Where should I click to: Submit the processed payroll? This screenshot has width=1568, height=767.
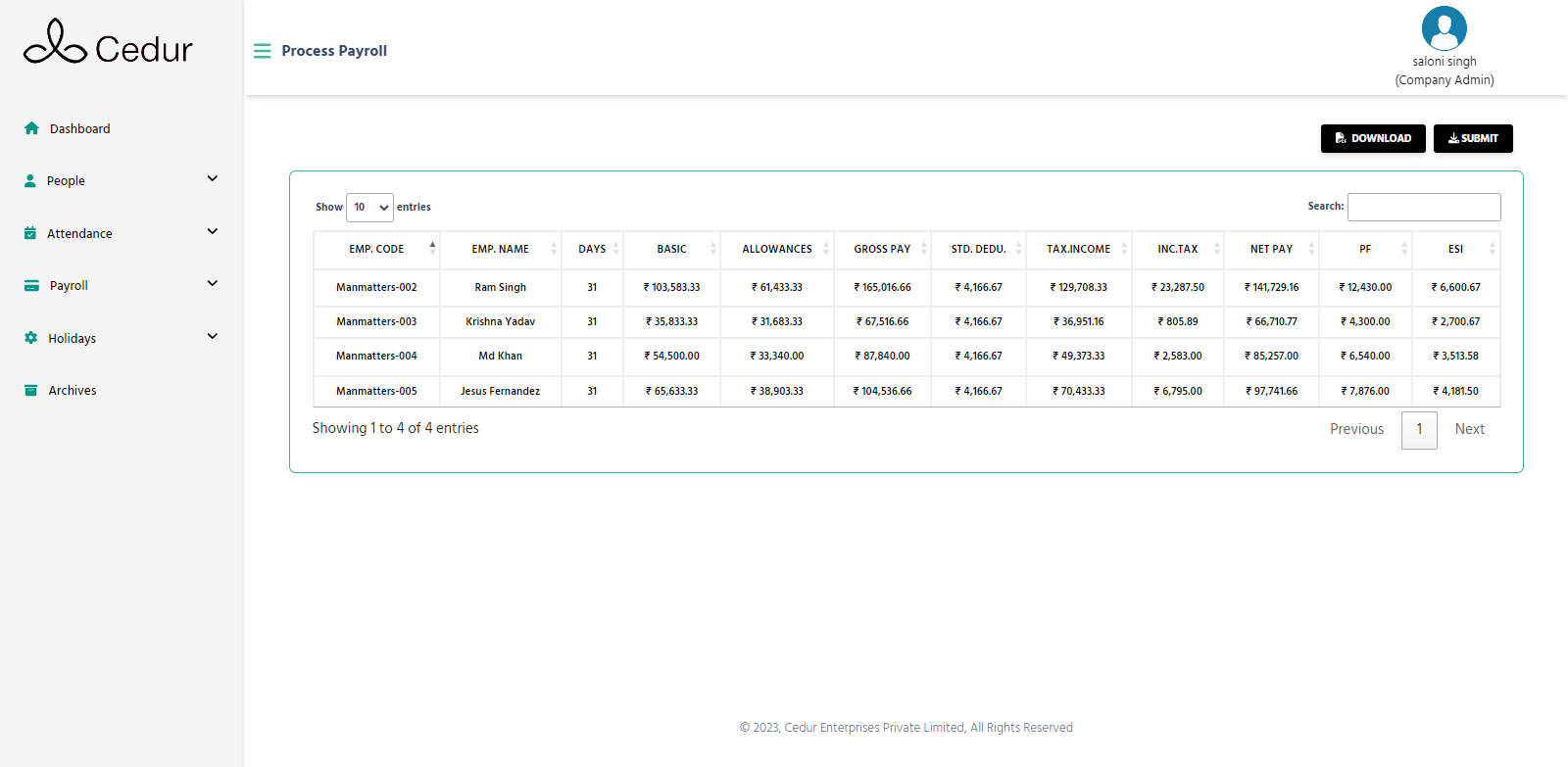tap(1472, 139)
